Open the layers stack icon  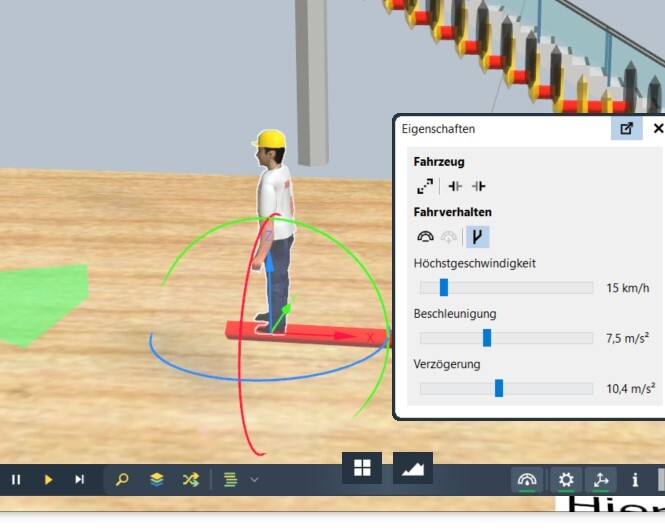coord(157,480)
